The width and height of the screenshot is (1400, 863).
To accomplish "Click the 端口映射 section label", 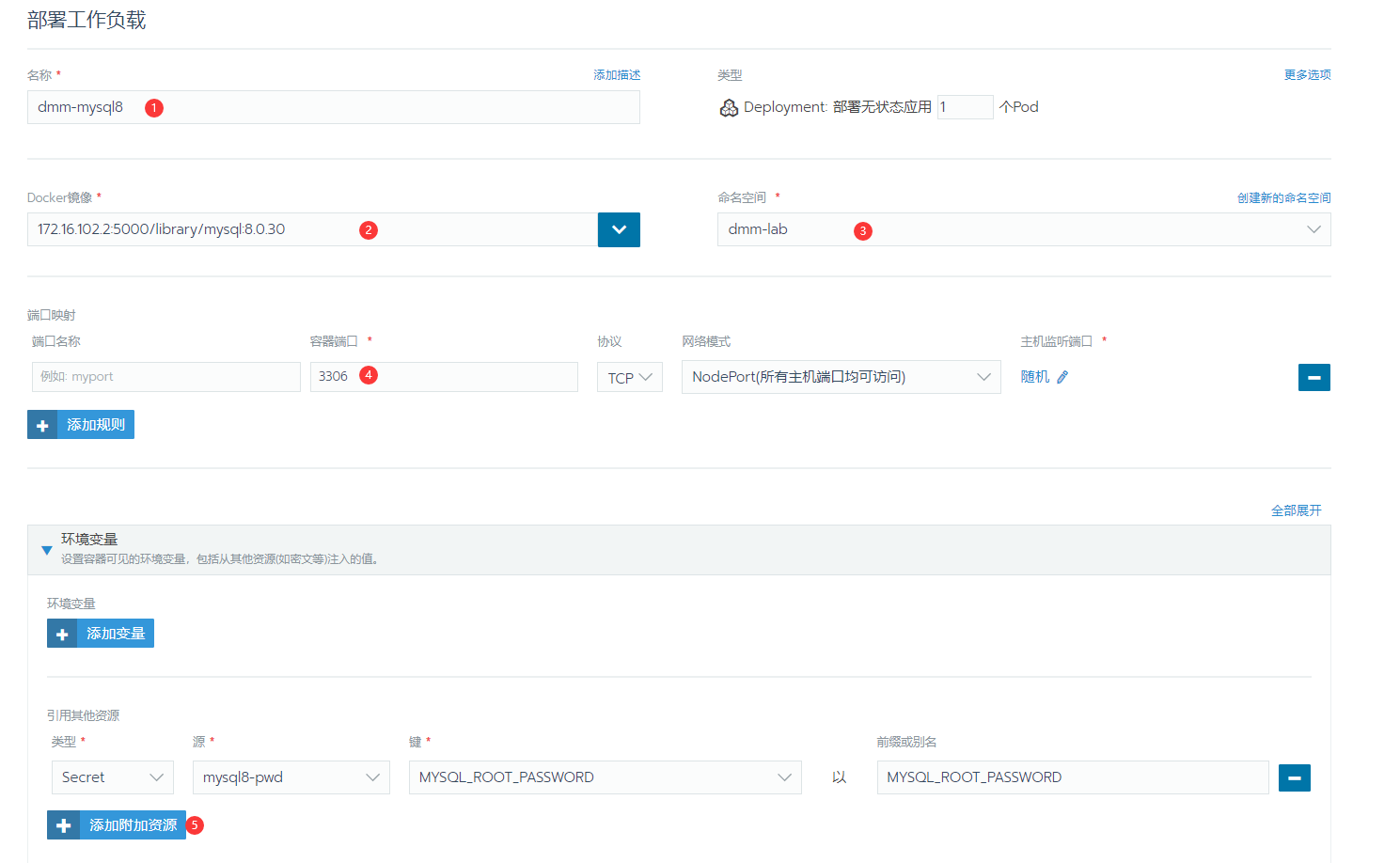I will (52, 315).
